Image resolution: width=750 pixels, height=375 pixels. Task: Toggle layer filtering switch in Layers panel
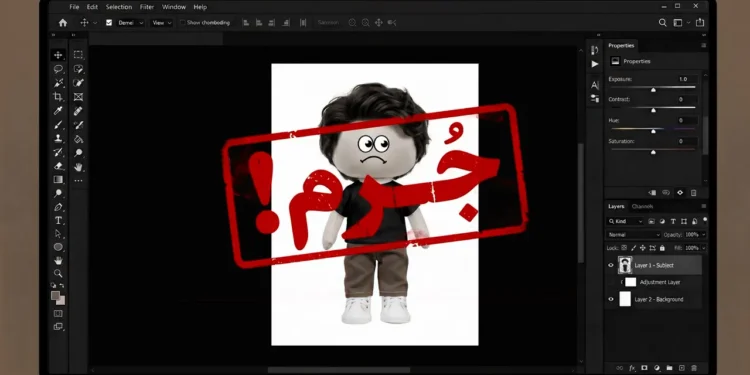[705, 220]
